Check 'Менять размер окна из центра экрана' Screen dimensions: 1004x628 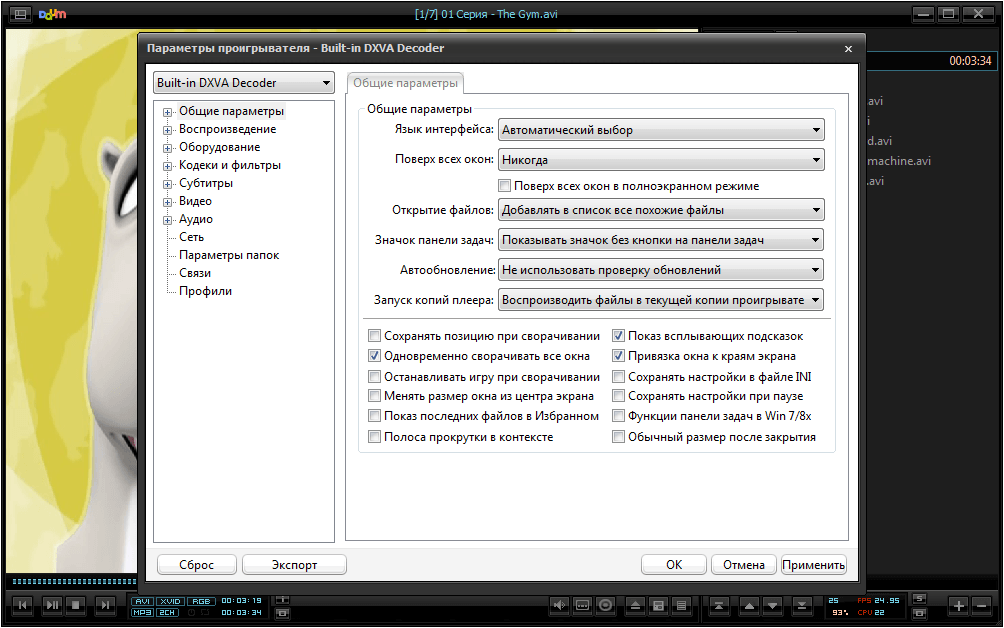(375, 396)
